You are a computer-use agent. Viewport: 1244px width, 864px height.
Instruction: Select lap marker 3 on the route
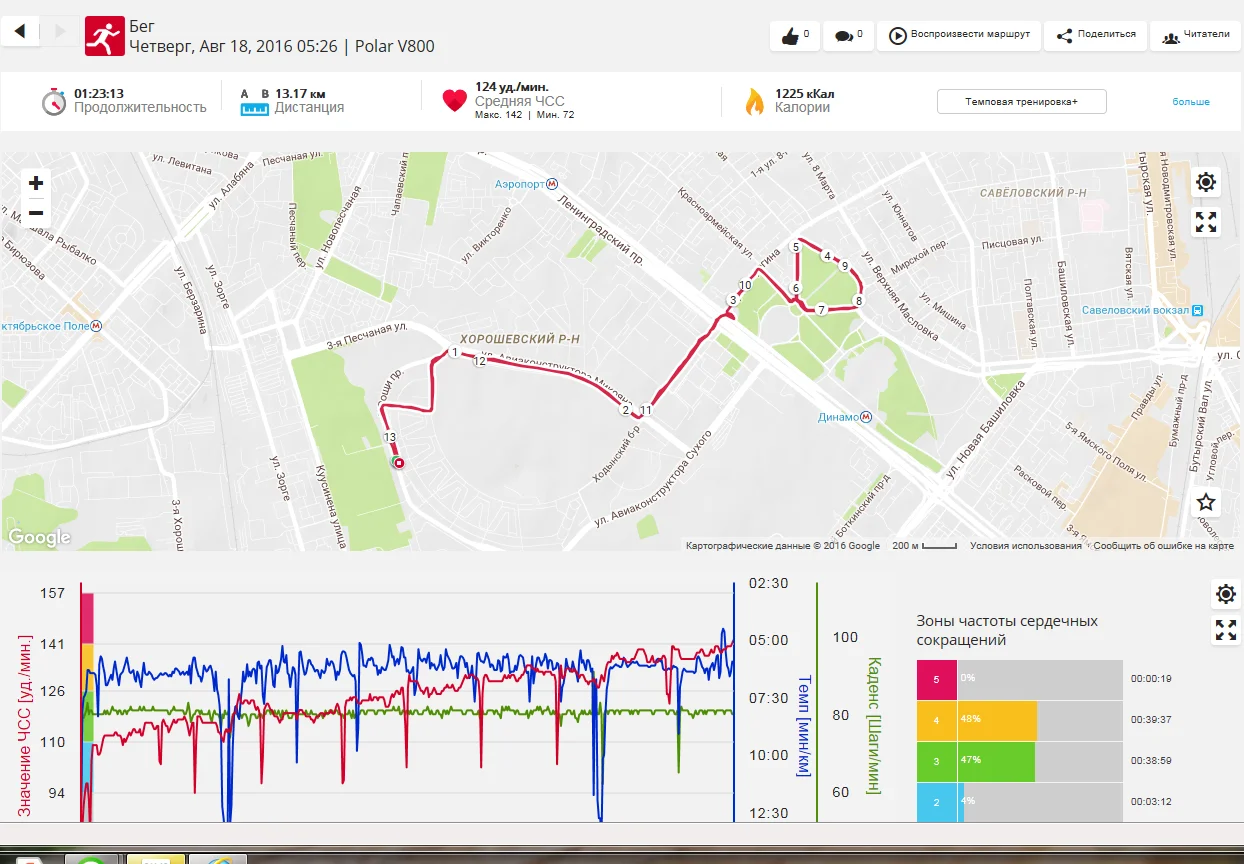coord(732,300)
